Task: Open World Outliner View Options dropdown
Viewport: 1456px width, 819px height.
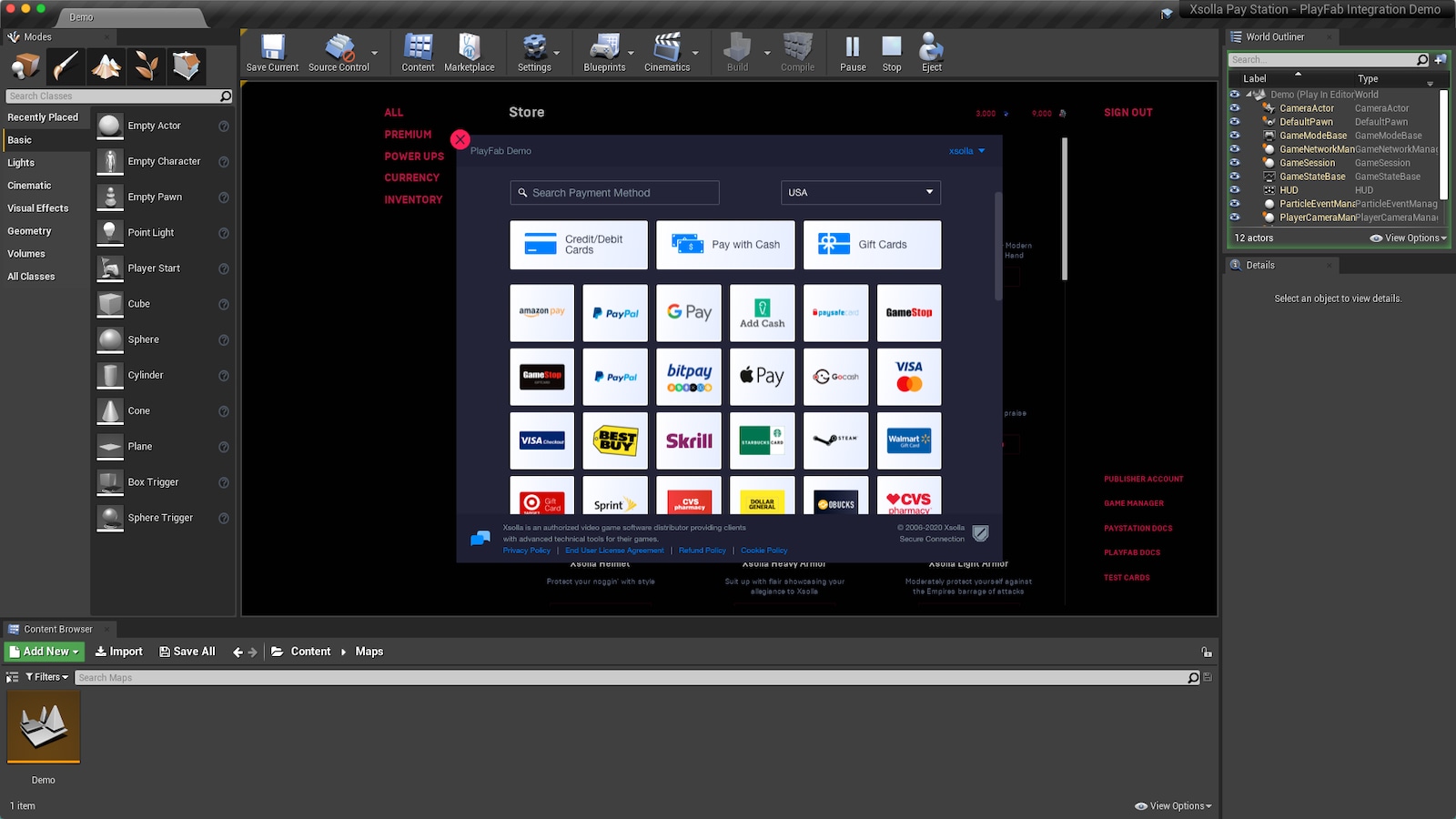Action: click(x=1408, y=238)
